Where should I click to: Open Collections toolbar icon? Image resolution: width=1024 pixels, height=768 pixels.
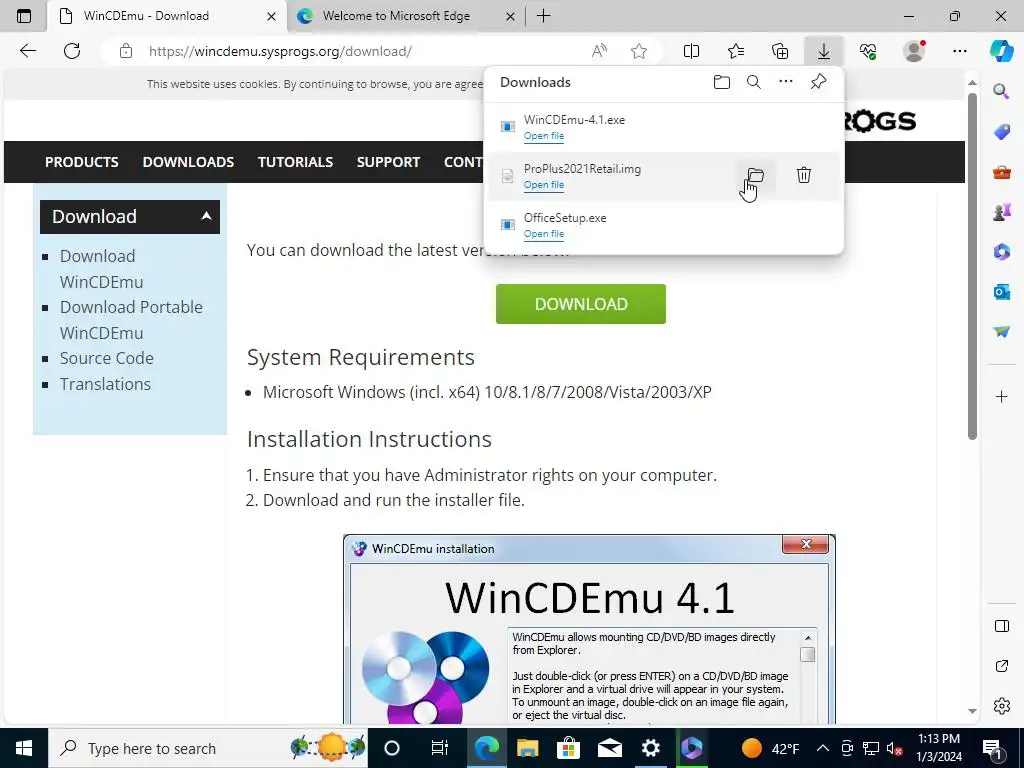click(x=780, y=51)
